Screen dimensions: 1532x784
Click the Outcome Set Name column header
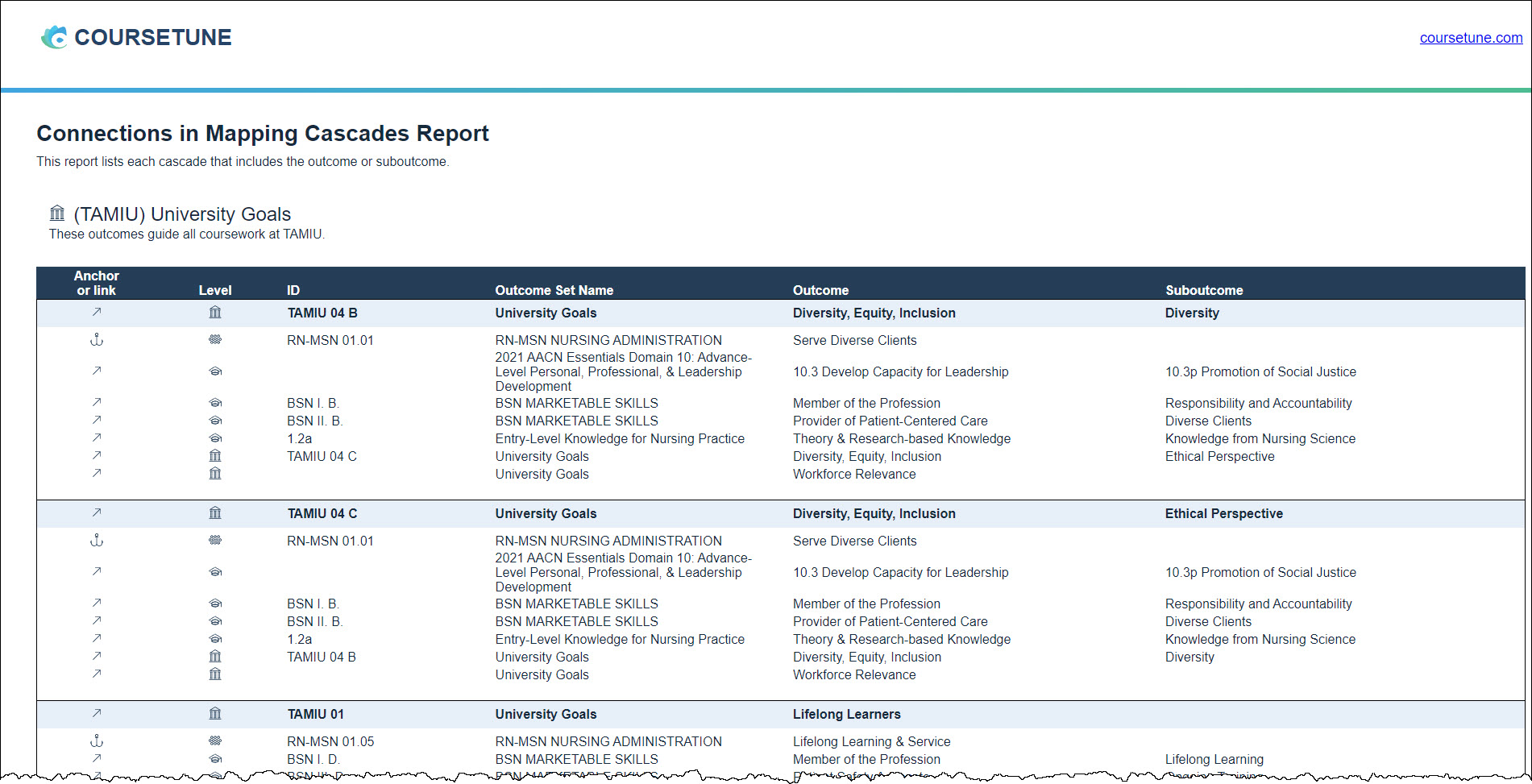pyautogui.click(x=554, y=290)
